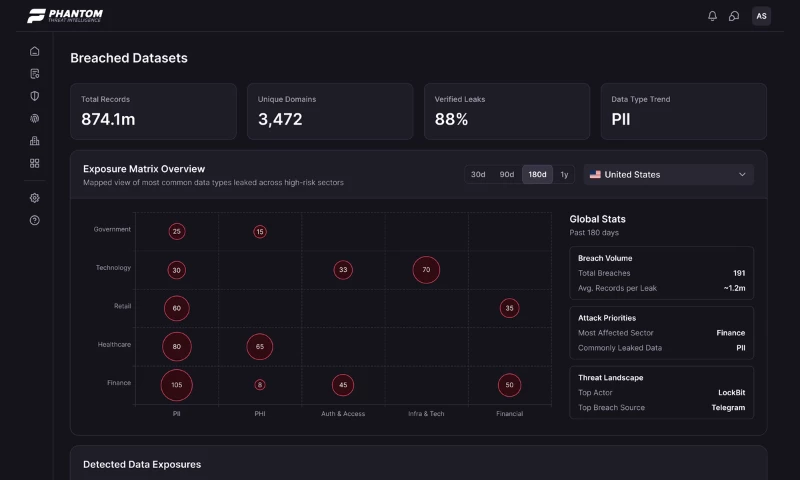Open the reports document icon in sidebar
The height and width of the screenshot is (480, 800).
[x=35, y=74]
